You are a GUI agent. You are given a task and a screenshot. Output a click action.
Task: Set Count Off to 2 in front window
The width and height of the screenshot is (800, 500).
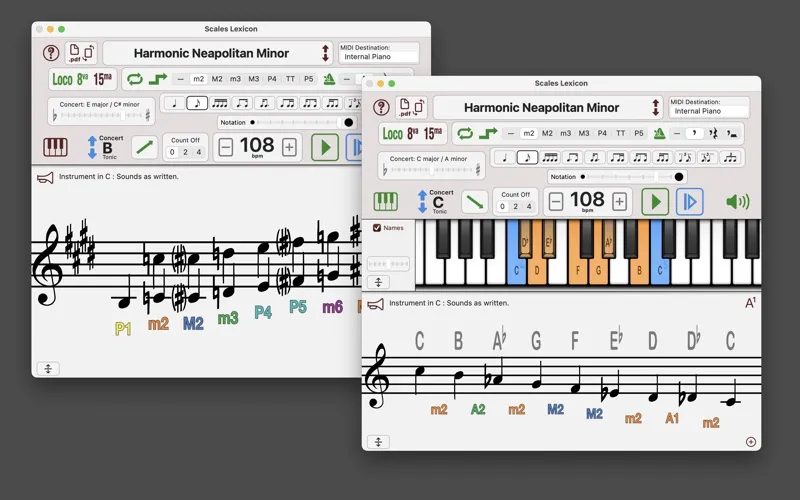515,206
